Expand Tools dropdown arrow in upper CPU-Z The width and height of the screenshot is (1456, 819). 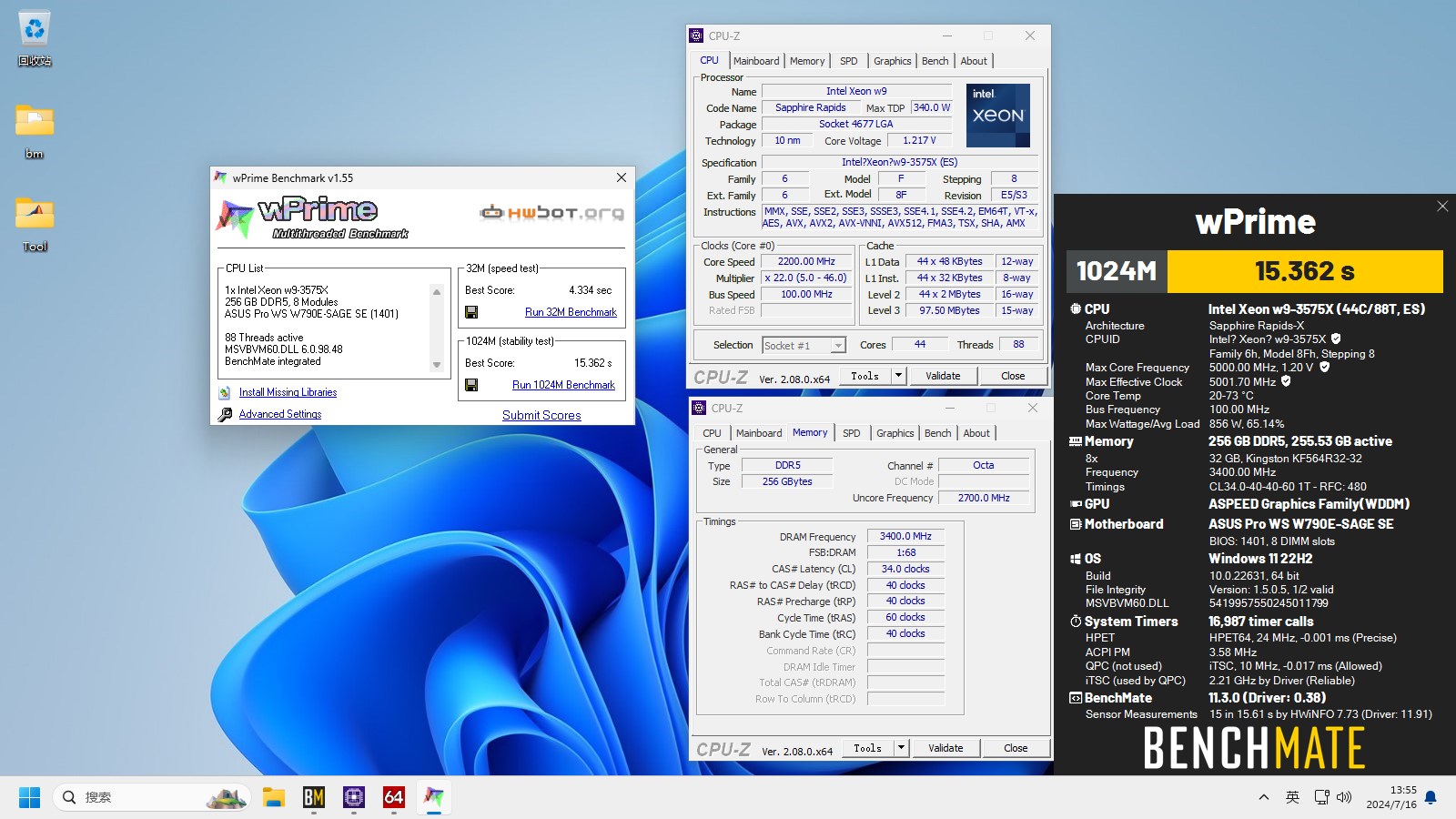click(x=898, y=376)
